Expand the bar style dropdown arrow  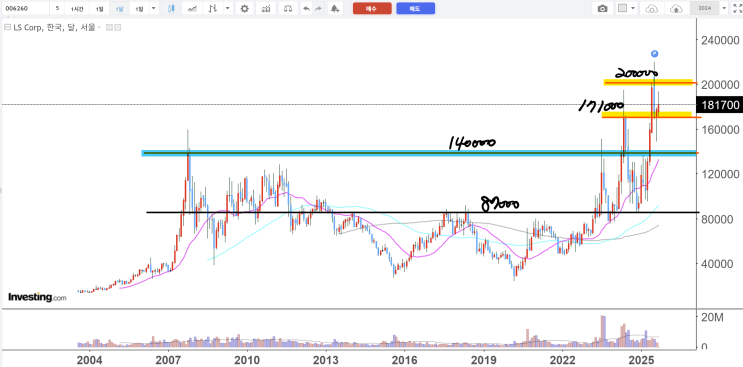pos(228,9)
